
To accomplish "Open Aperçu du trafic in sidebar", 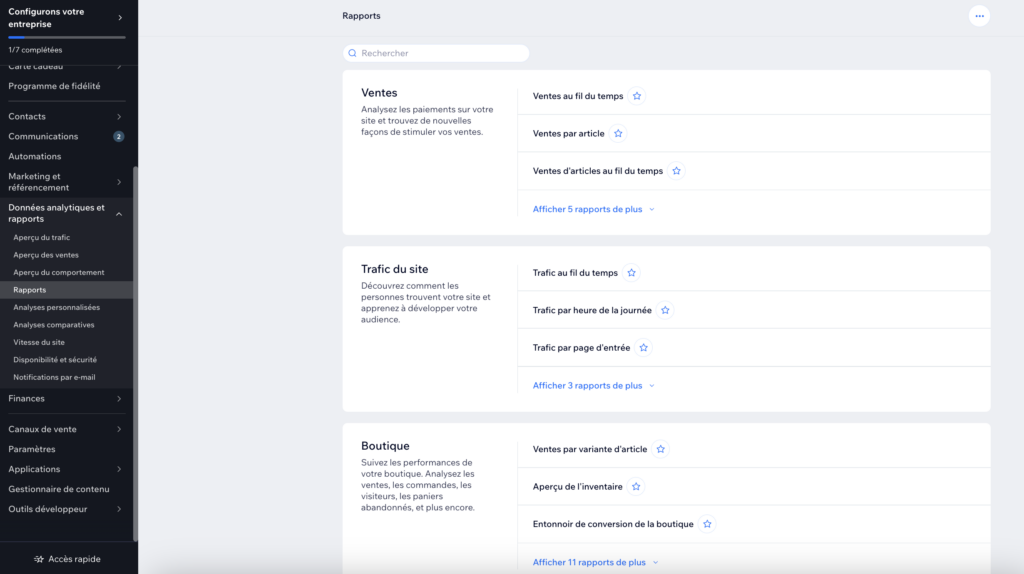I will 42,238.
